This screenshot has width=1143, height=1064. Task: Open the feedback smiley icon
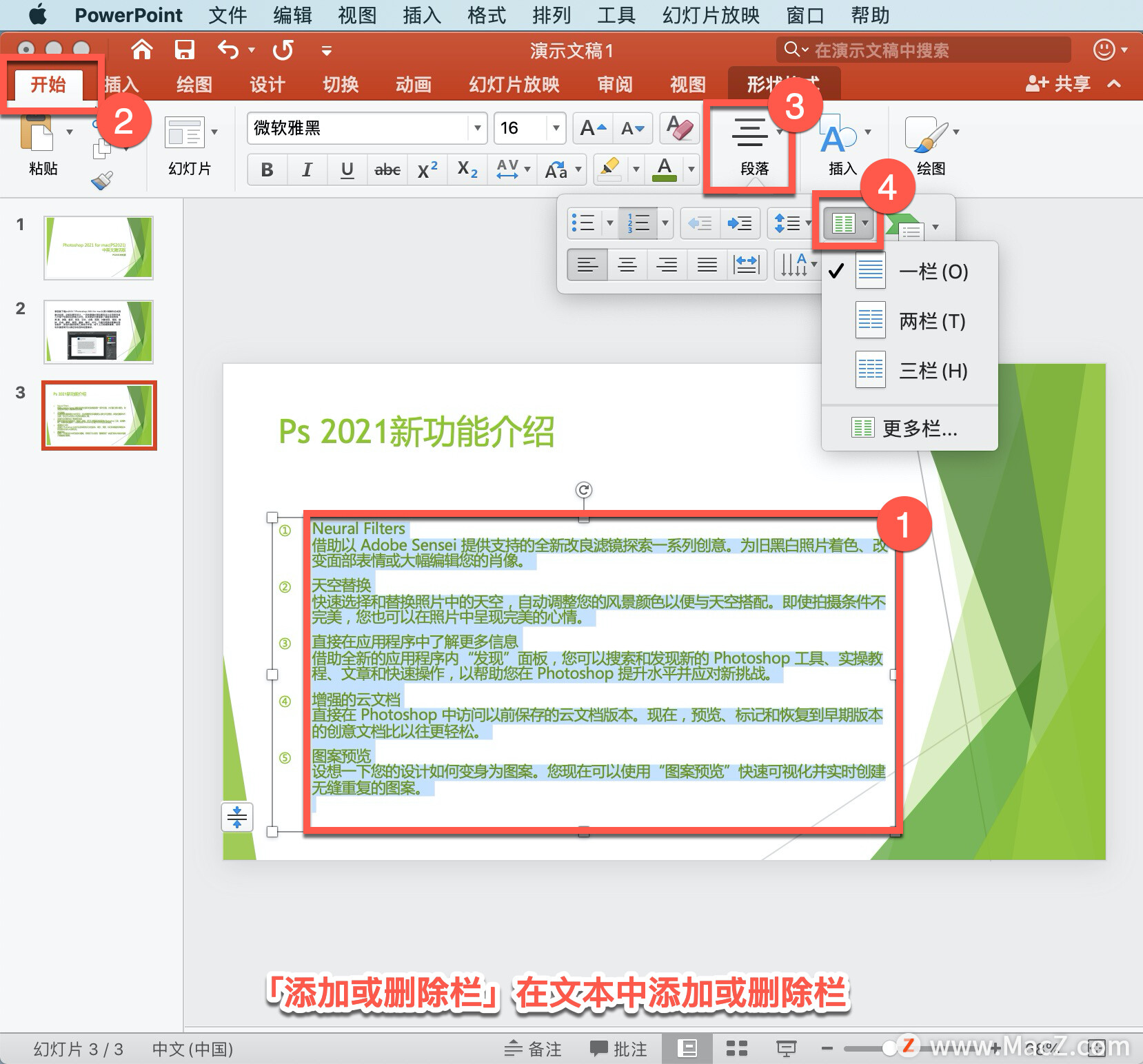1104,50
